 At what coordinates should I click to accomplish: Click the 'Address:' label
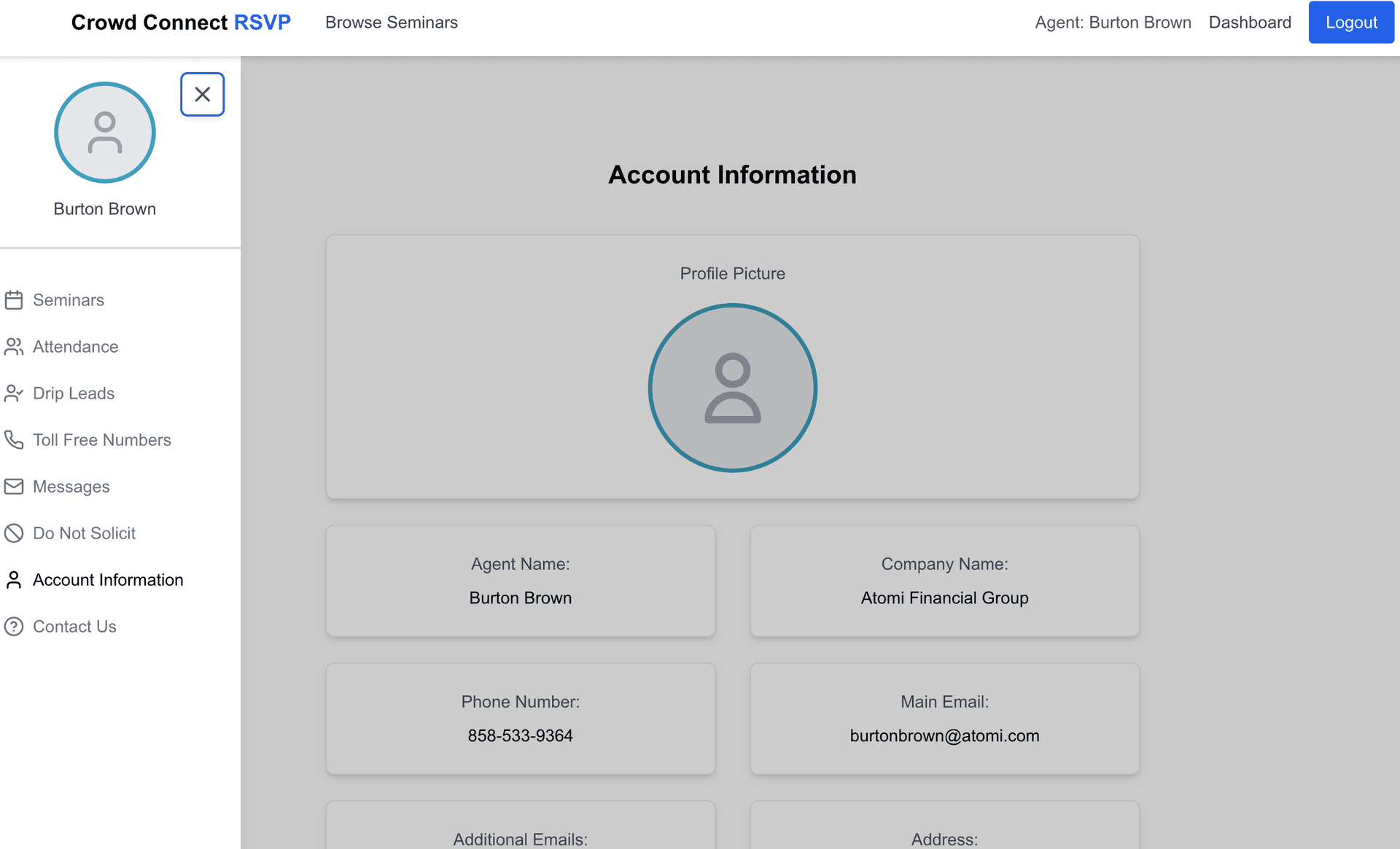[x=944, y=839]
